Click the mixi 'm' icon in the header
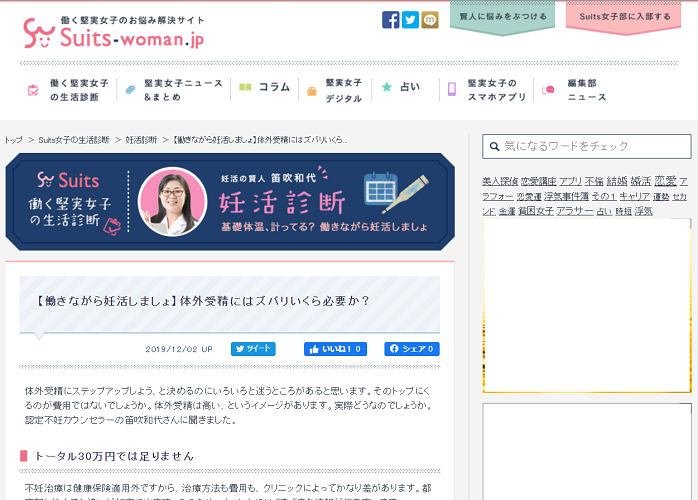Screen dimensions: 698x500 [430, 20]
